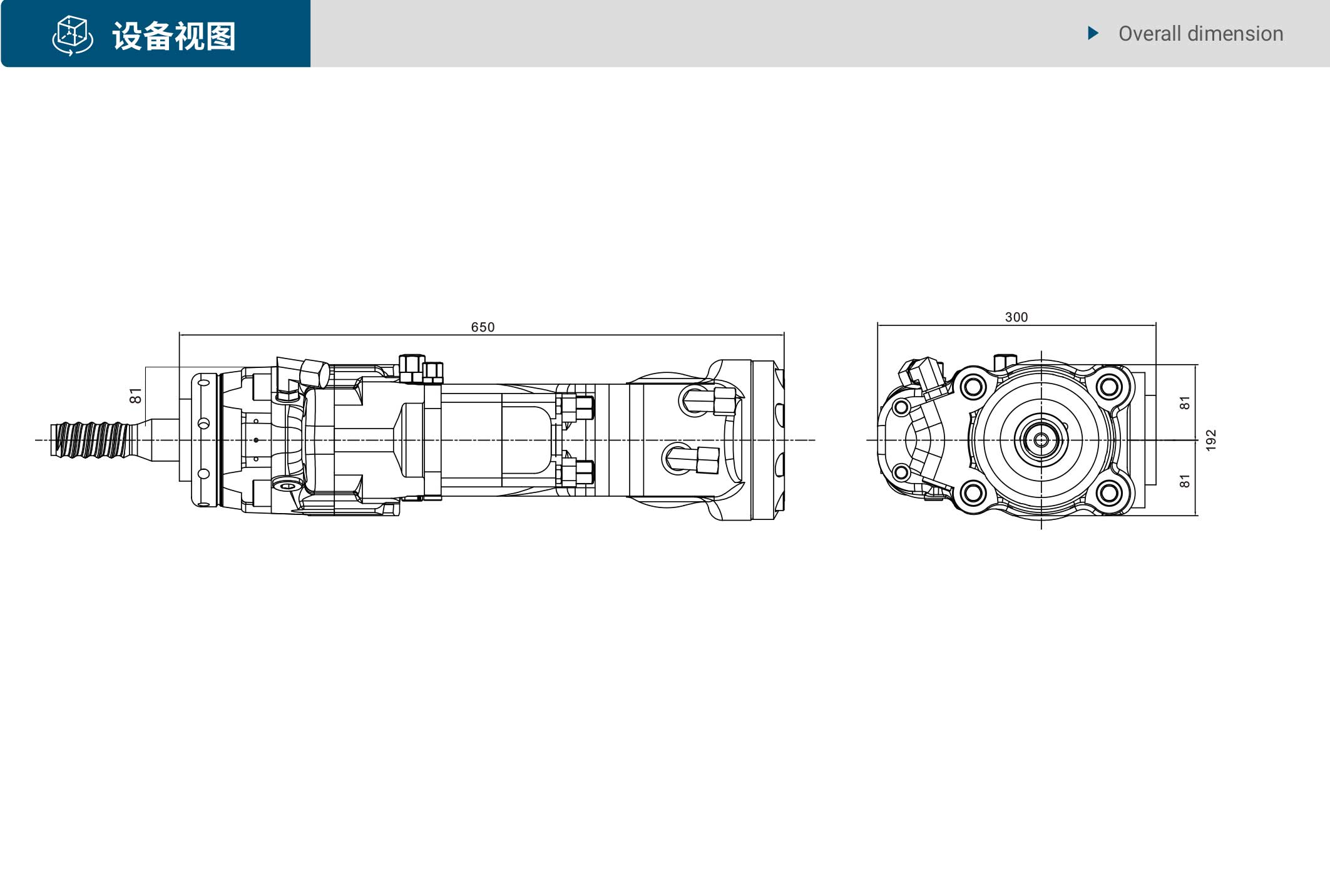Click the 设备视图 heading text
The image size is (1330, 896).
[174, 36]
